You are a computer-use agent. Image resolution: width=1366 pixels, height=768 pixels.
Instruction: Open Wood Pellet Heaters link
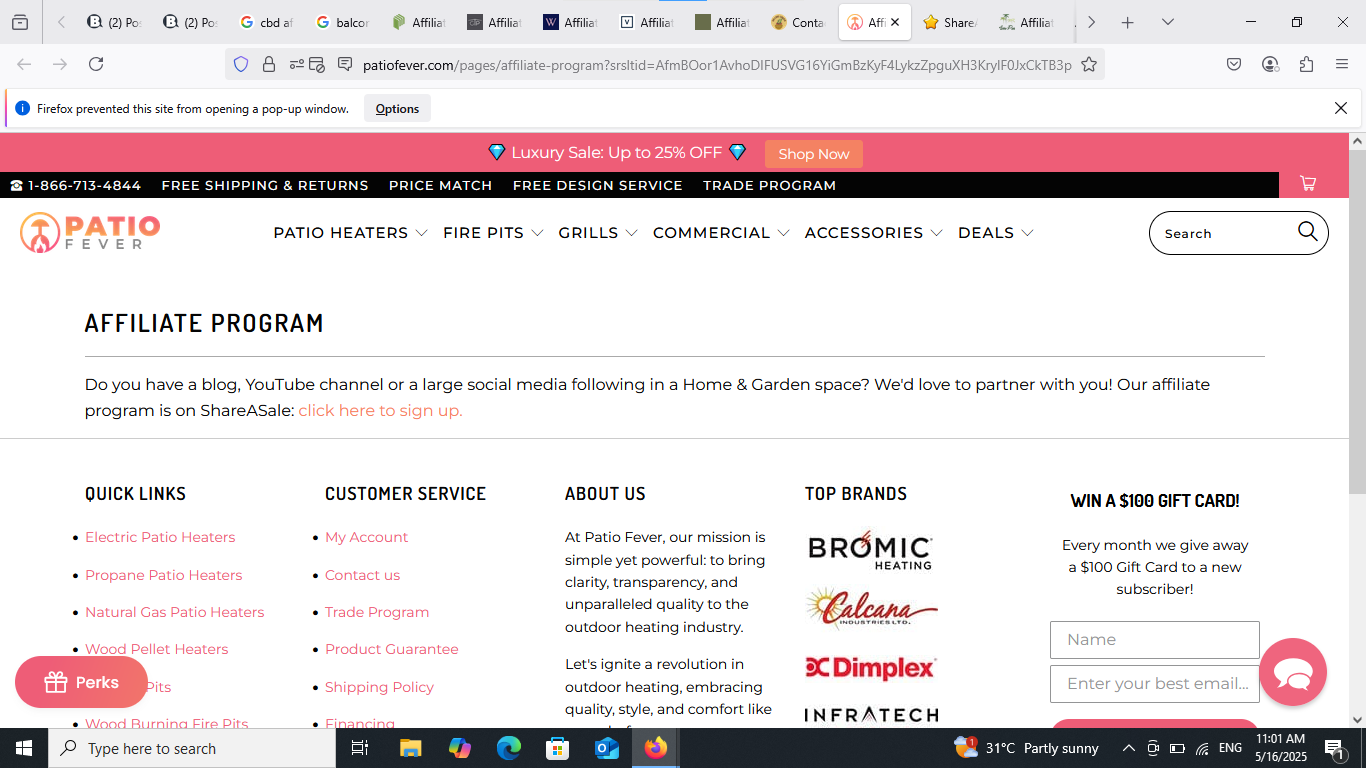(x=157, y=649)
